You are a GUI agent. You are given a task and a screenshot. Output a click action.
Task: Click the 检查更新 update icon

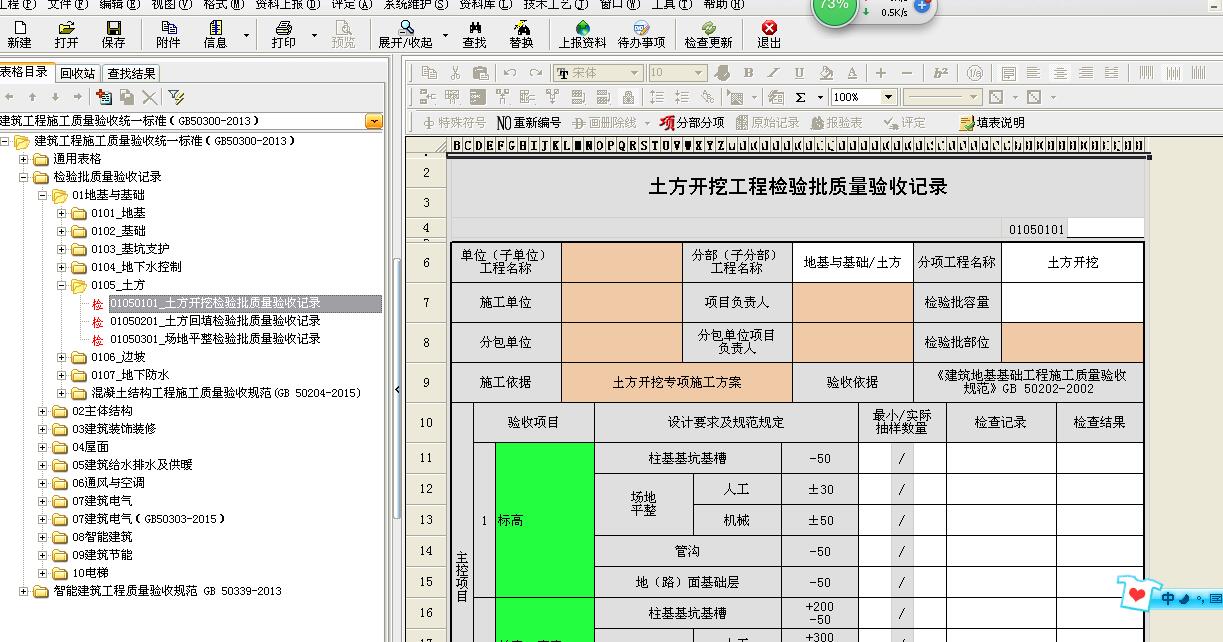click(x=708, y=34)
